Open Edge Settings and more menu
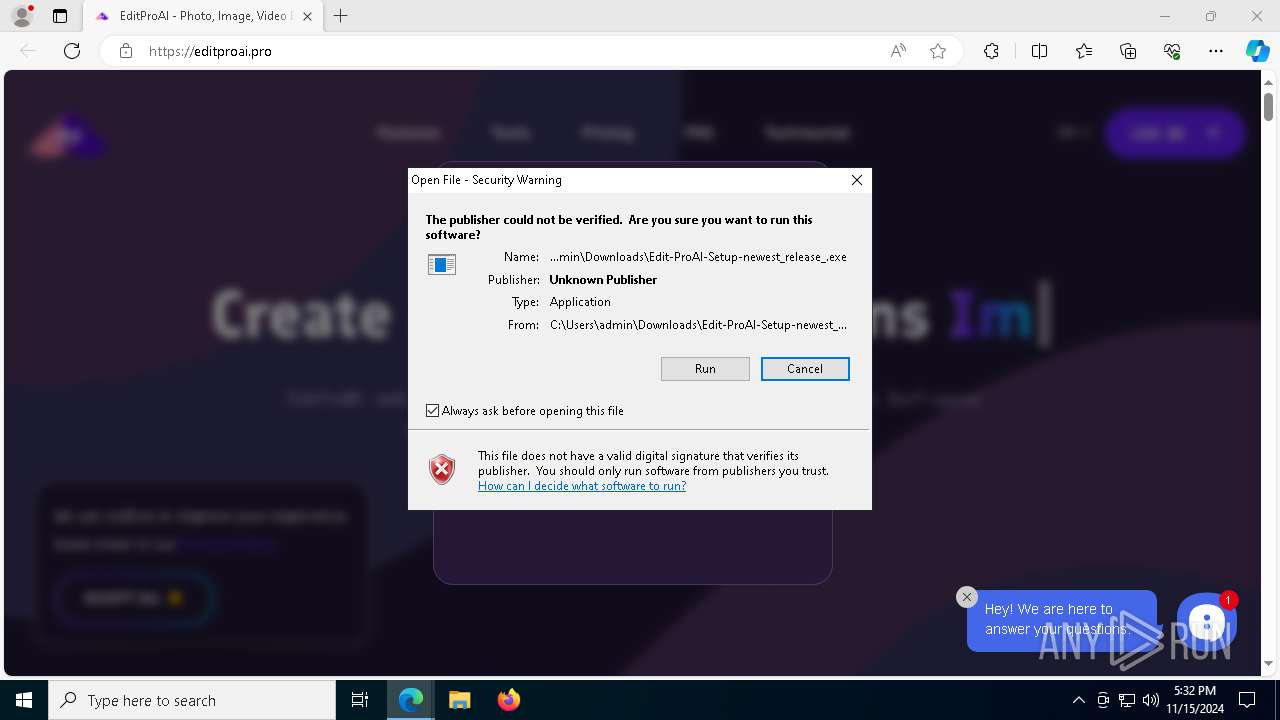Image resolution: width=1280 pixels, height=720 pixels. [x=1216, y=51]
